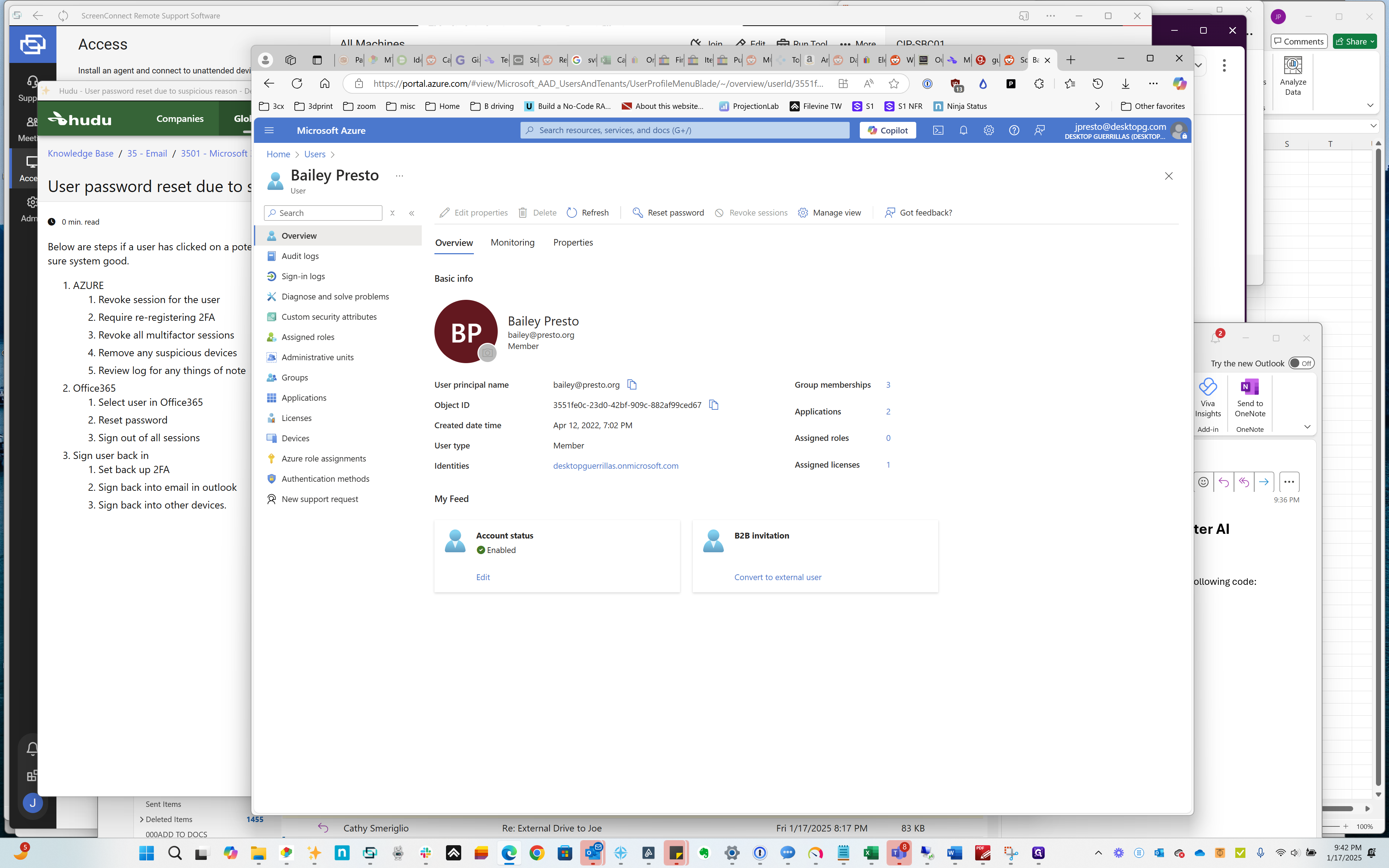Click Knowledge Base breadcrumb in Hudu

(80, 153)
